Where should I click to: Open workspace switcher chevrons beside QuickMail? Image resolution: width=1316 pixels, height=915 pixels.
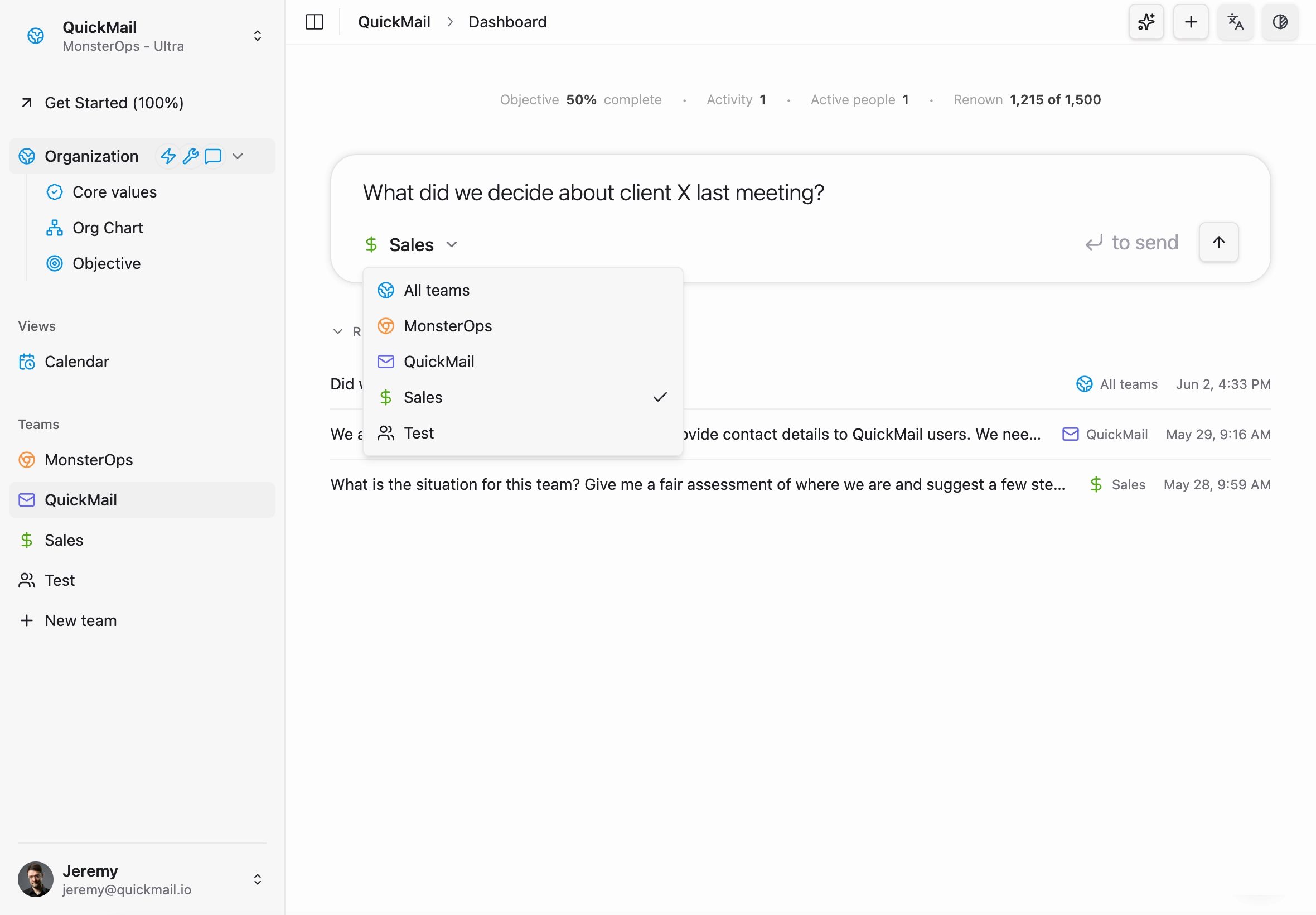tap(257, 36)
